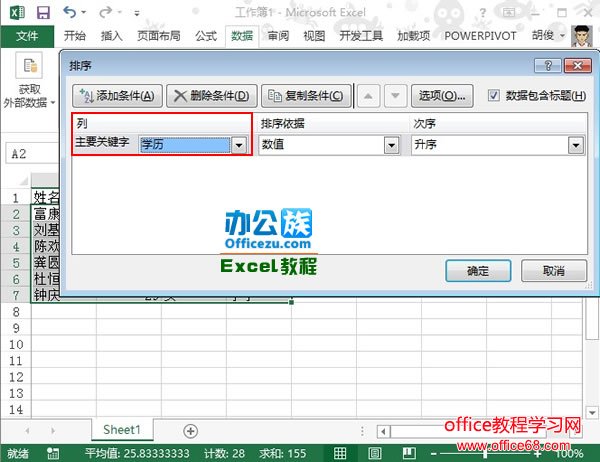Cancel the sort dialog with 取消

click(x=554, y=271)
